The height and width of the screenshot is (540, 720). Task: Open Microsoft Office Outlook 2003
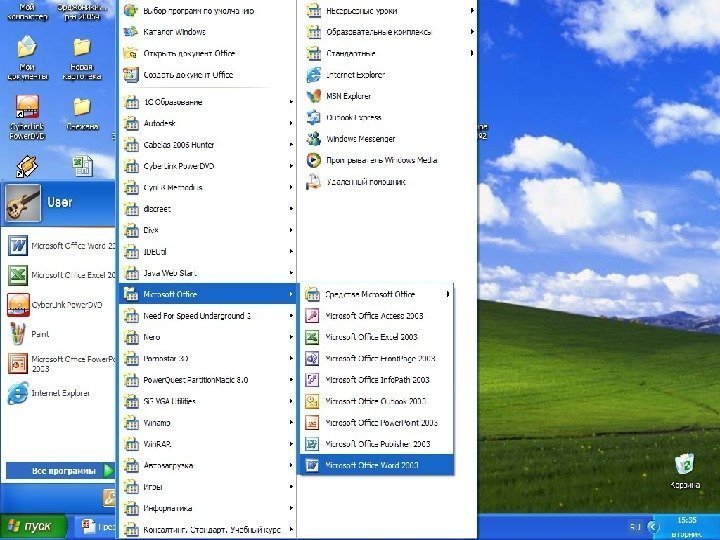click(x=377, y=401)
